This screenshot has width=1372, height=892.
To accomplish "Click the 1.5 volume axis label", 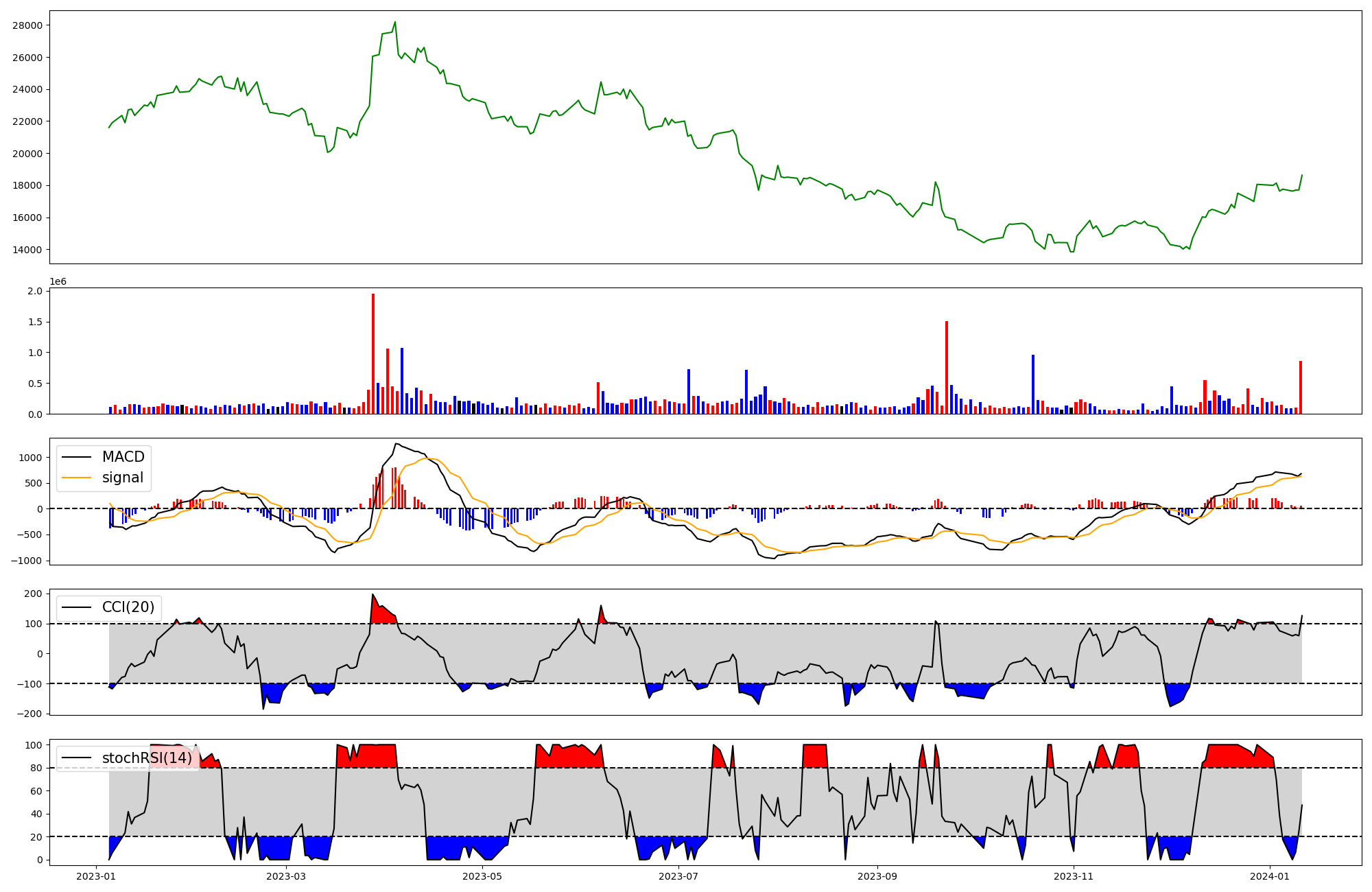I will click(x=35, y=322).
